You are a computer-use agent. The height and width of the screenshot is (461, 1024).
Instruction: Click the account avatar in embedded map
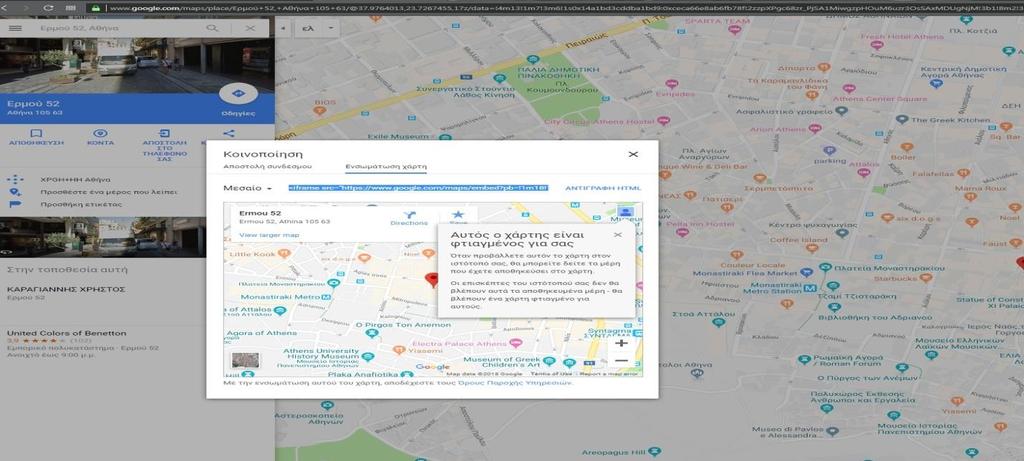coord(625,212)
